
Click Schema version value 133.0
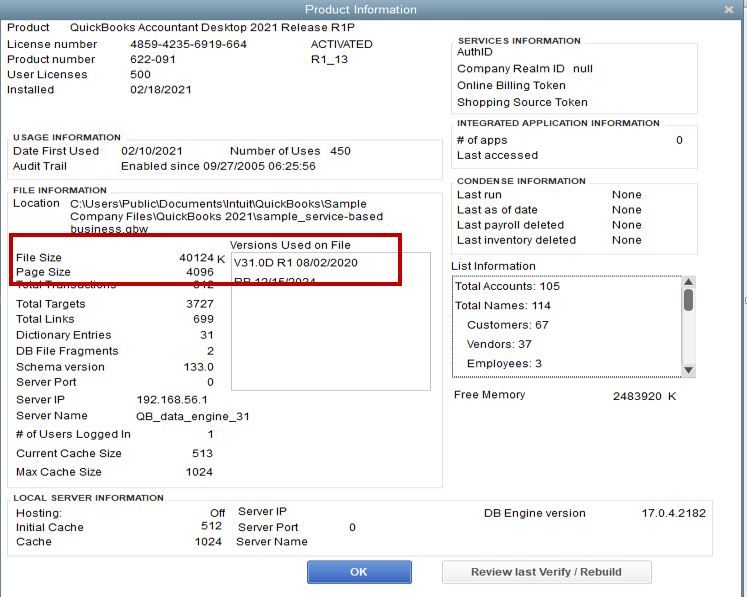(x=199, y=367)
